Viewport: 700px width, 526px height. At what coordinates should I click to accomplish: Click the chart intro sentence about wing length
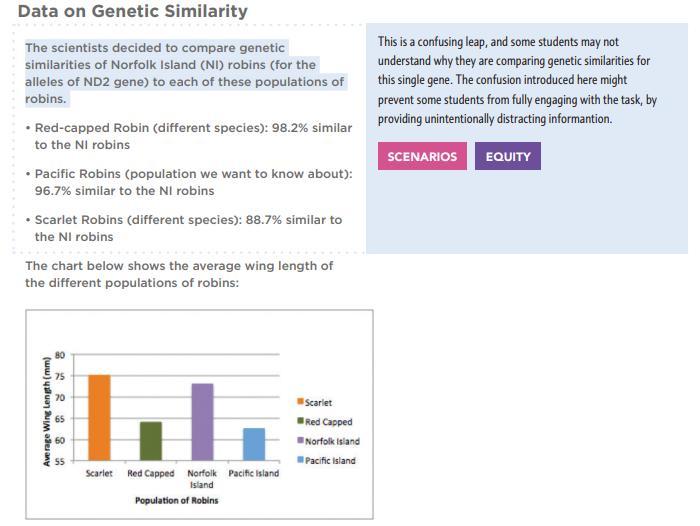click(x=179, y=274)
